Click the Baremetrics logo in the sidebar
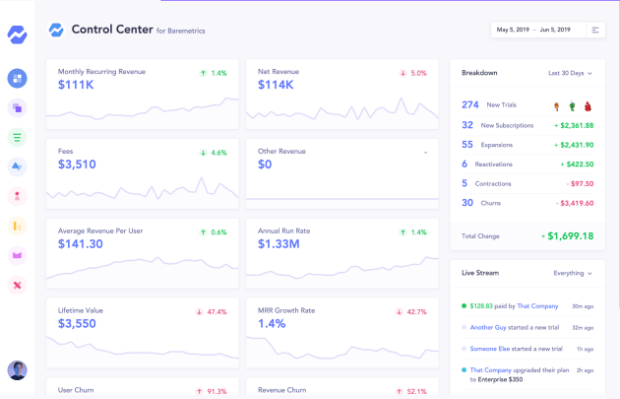The height and width of the screenshot is (399, 620). point(17,35)
